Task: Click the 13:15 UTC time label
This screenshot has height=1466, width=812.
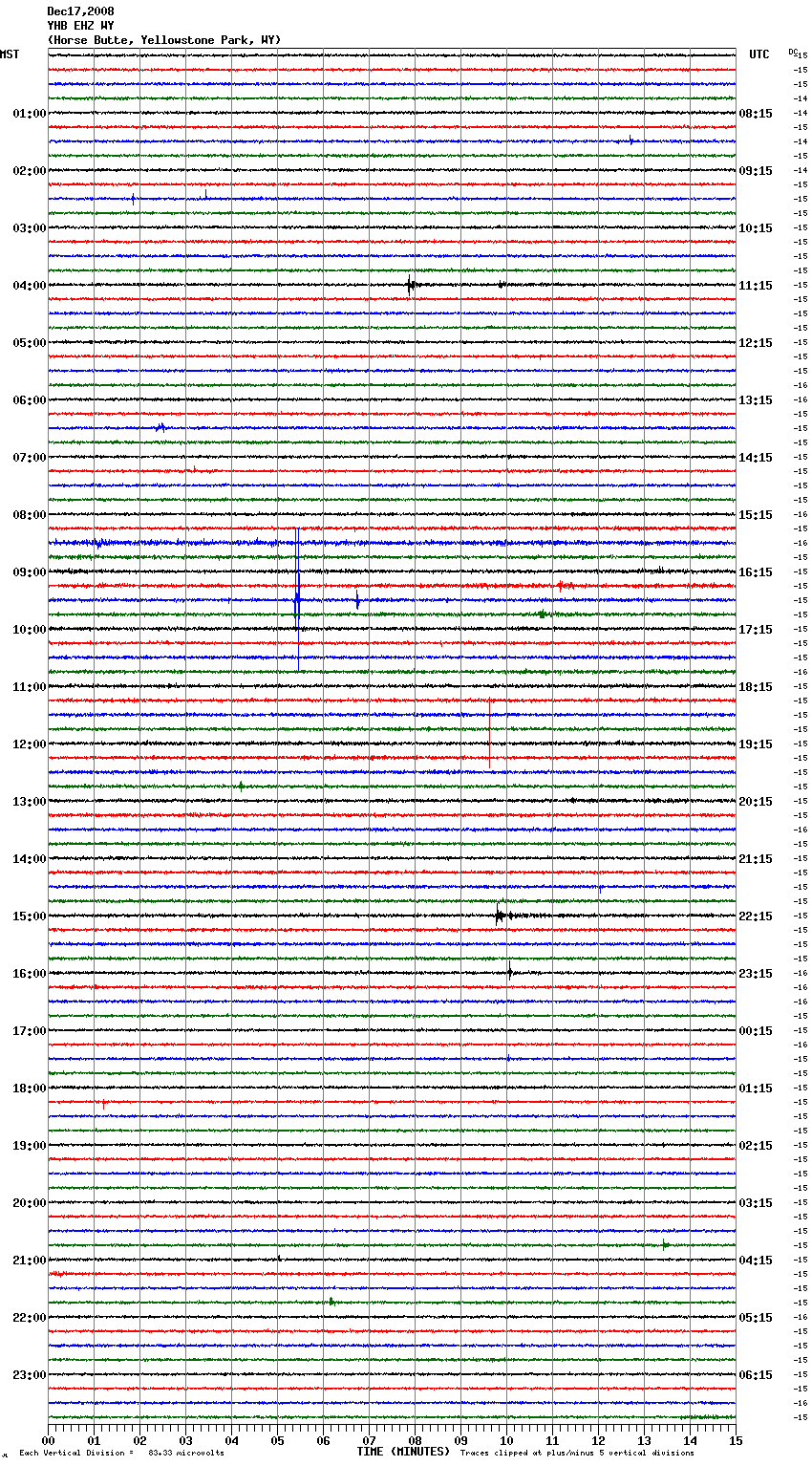Action: pyautogui.click(x=756, y=400)
